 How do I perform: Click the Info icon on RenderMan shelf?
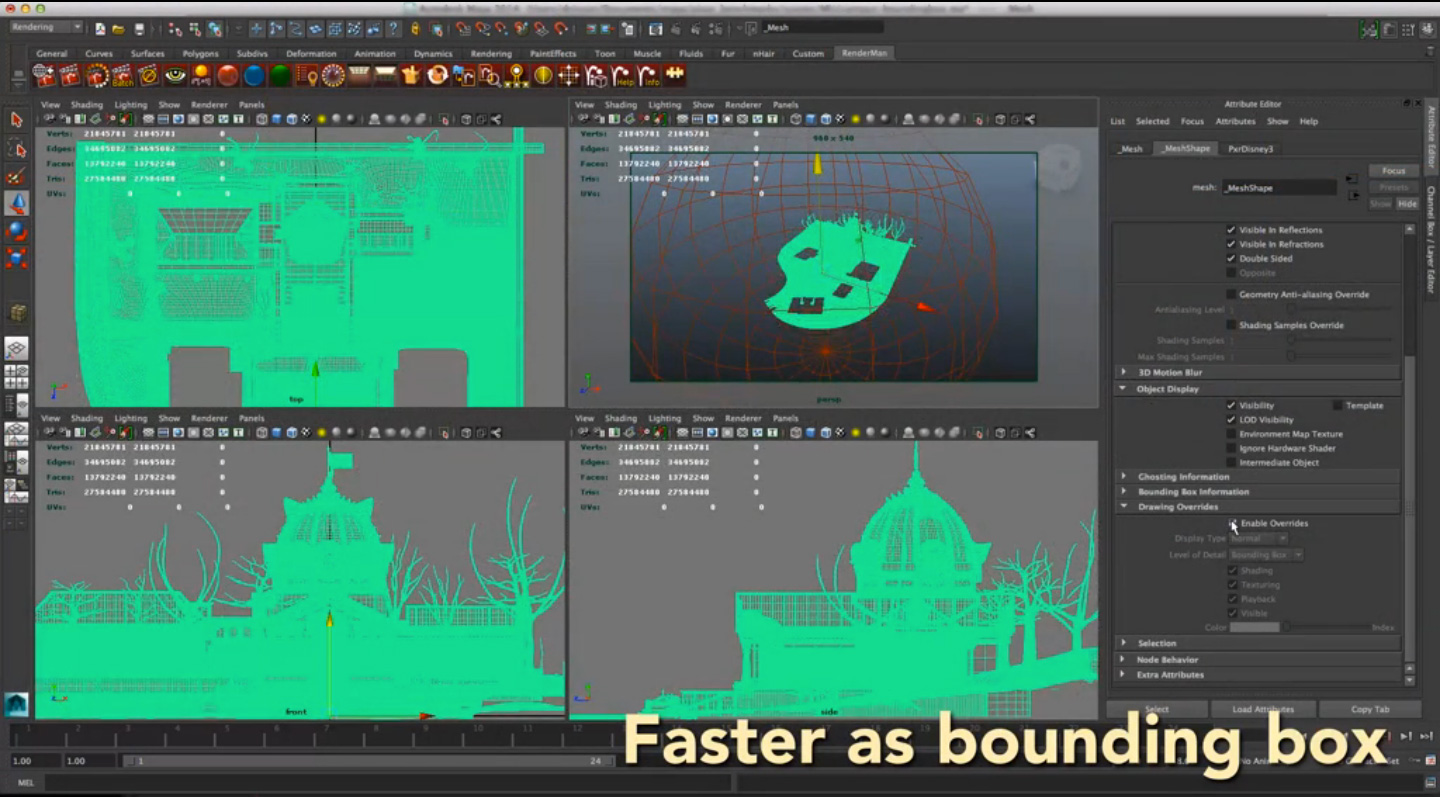[x=651, y=76]
